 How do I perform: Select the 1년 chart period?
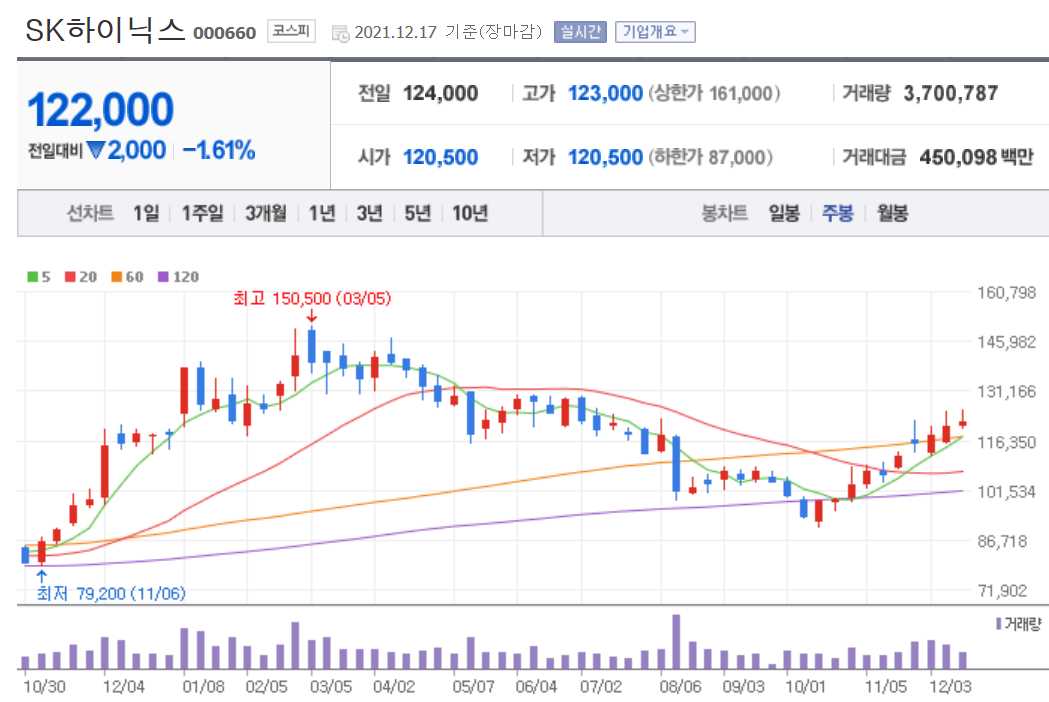click(319, 213)
